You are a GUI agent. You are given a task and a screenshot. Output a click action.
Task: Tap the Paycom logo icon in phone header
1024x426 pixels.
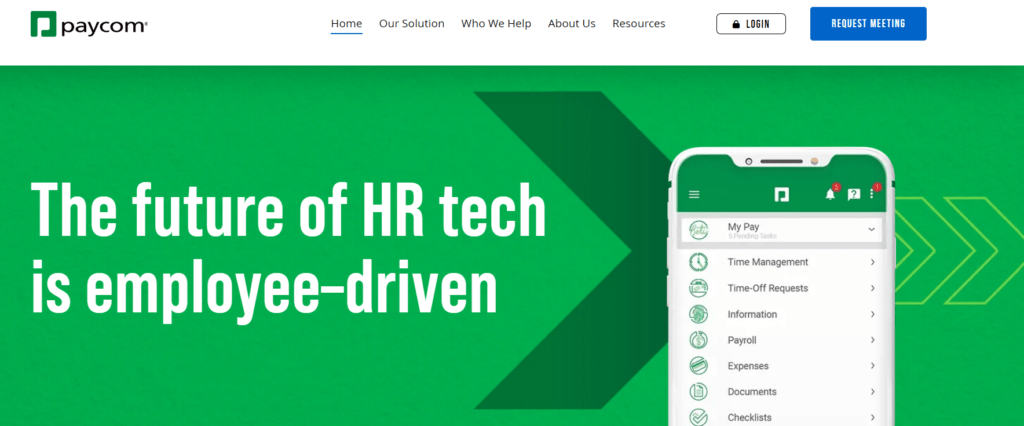pos(782,195)
